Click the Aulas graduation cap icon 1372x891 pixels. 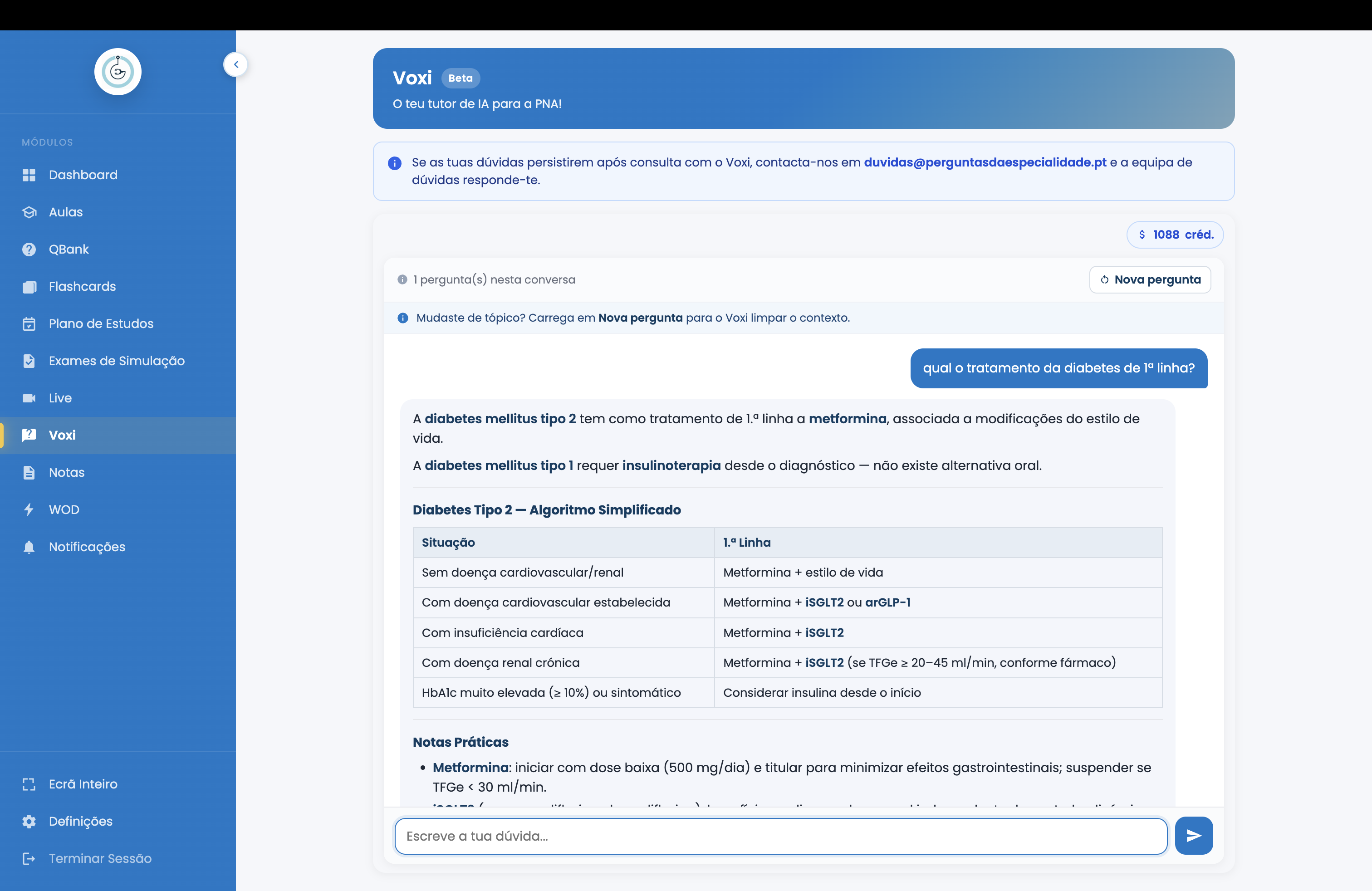pos(29,212)
